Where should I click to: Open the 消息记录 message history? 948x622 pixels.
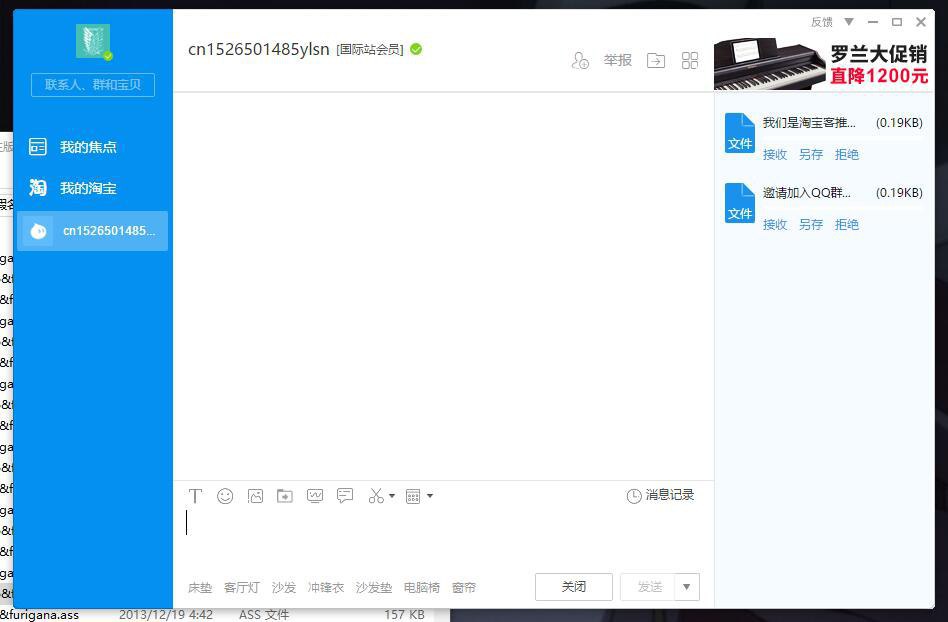click(x=660, y=496)
